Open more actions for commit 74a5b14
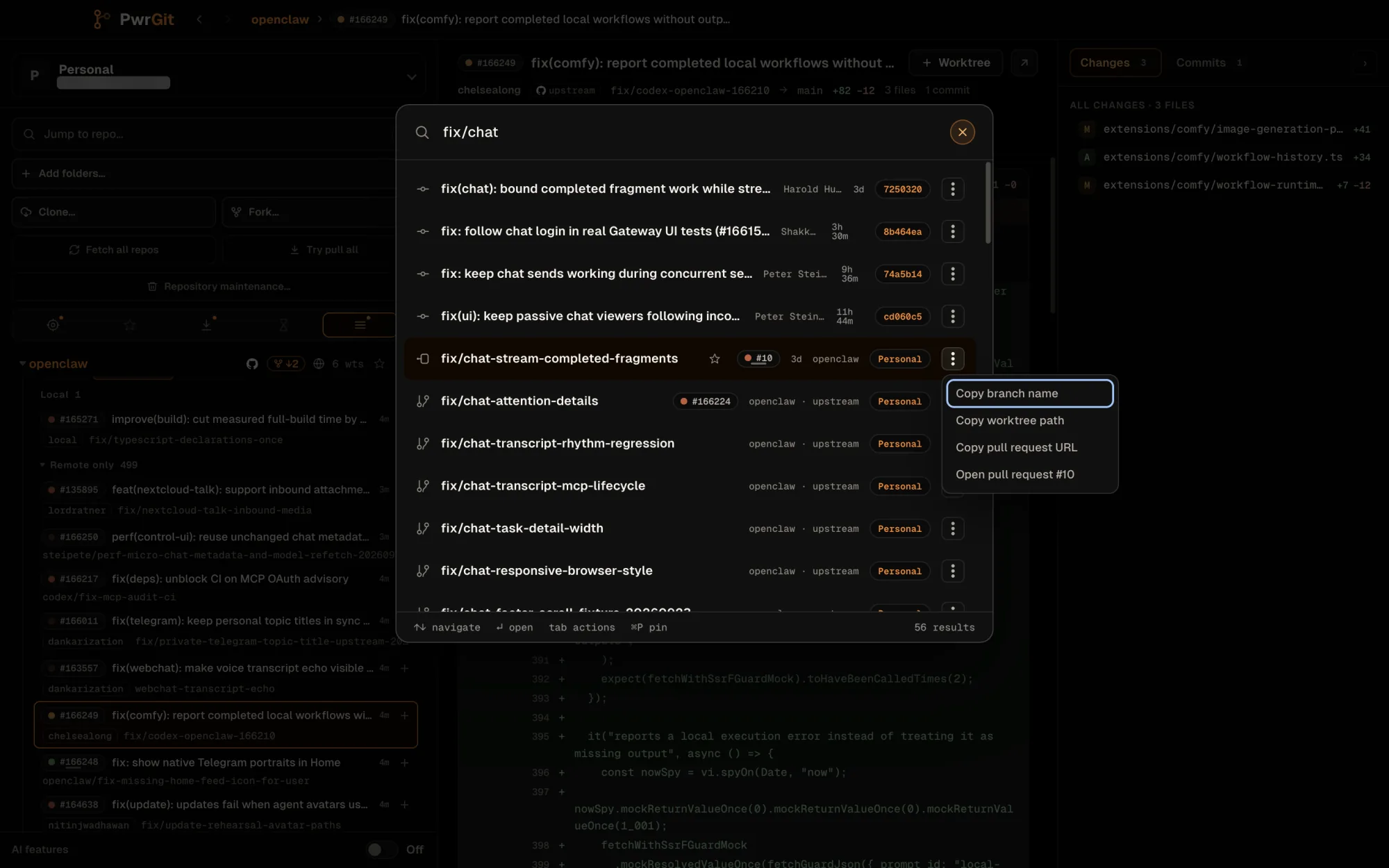 [952, 274]
